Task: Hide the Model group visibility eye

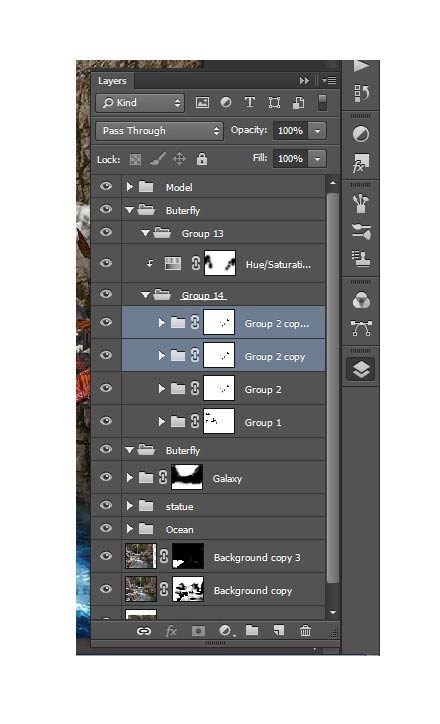Action: (x=106, y=187)
